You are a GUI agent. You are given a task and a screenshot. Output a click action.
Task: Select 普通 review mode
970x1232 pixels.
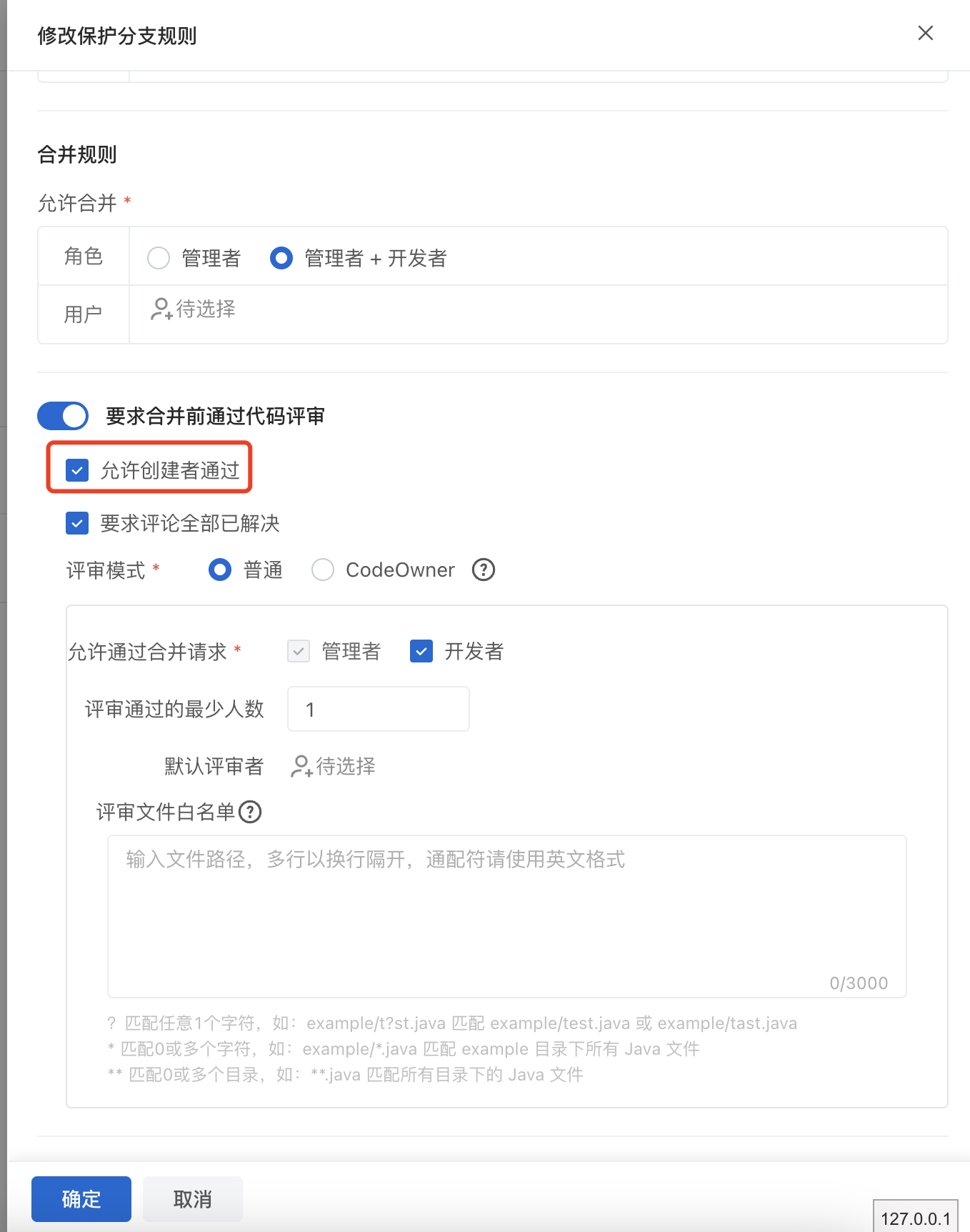[x=220, y=570]
